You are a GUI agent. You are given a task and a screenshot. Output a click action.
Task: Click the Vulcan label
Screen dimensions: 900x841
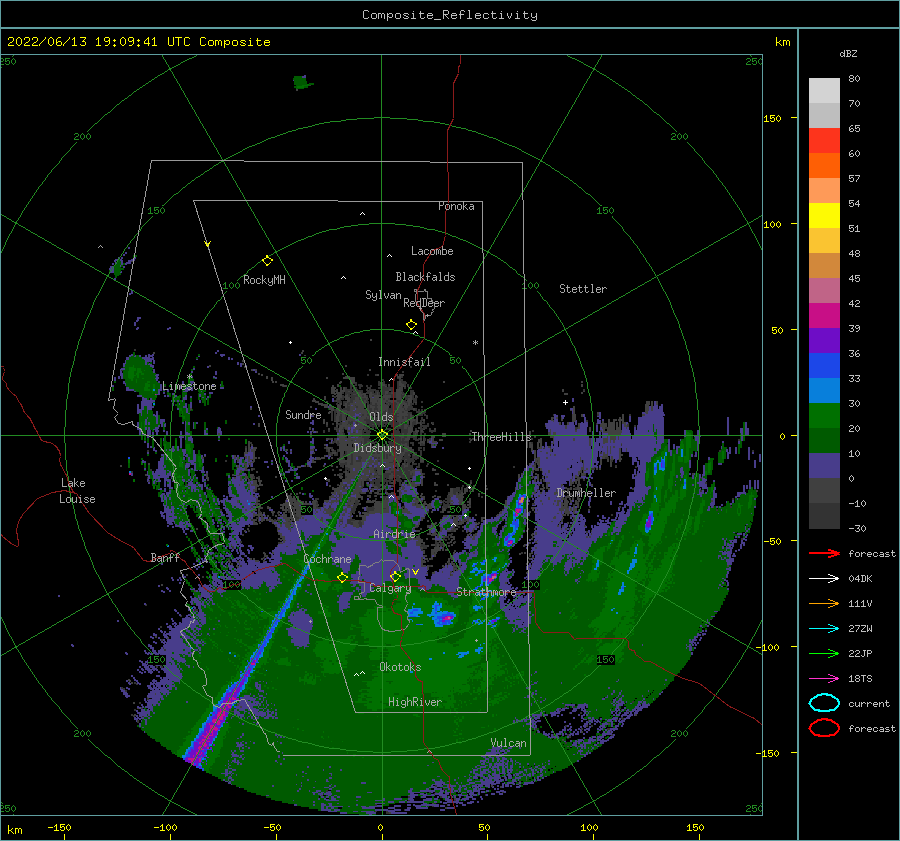click(x=508, y=743)
